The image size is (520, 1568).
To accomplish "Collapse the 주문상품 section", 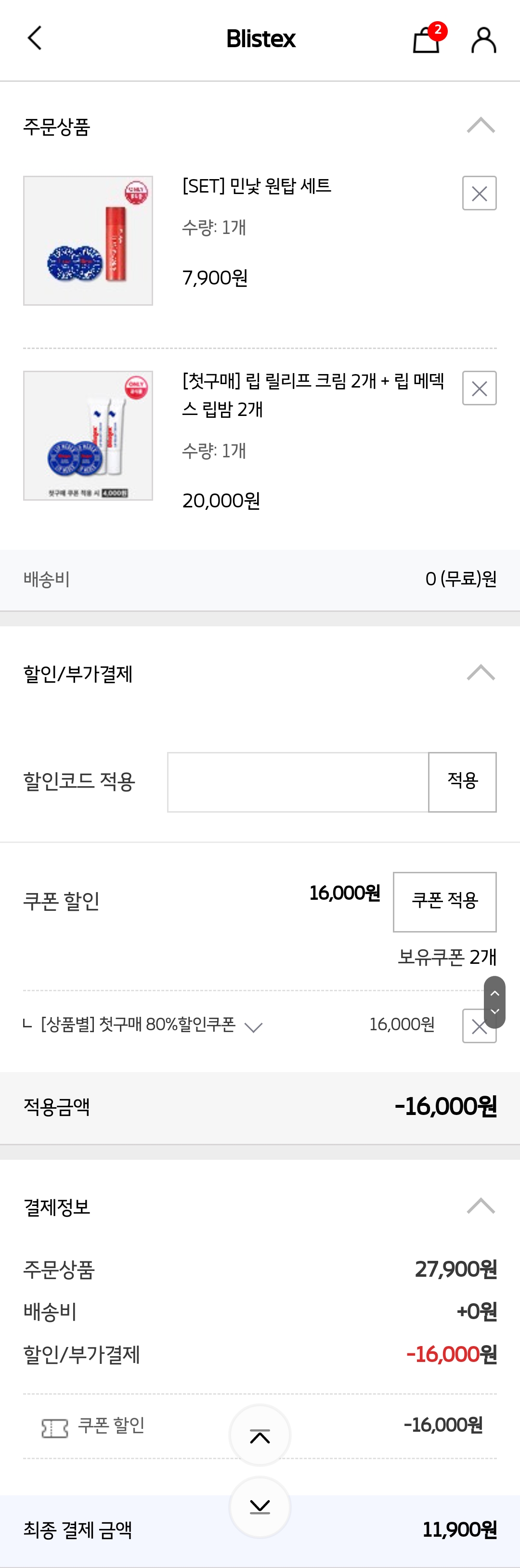I will coord(481,125).
